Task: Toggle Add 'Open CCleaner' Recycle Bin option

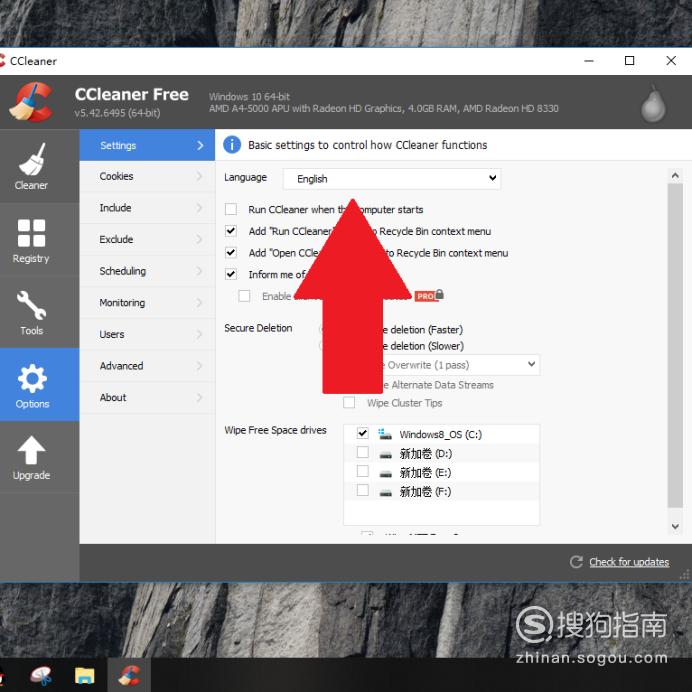Action: coord(231,252)
